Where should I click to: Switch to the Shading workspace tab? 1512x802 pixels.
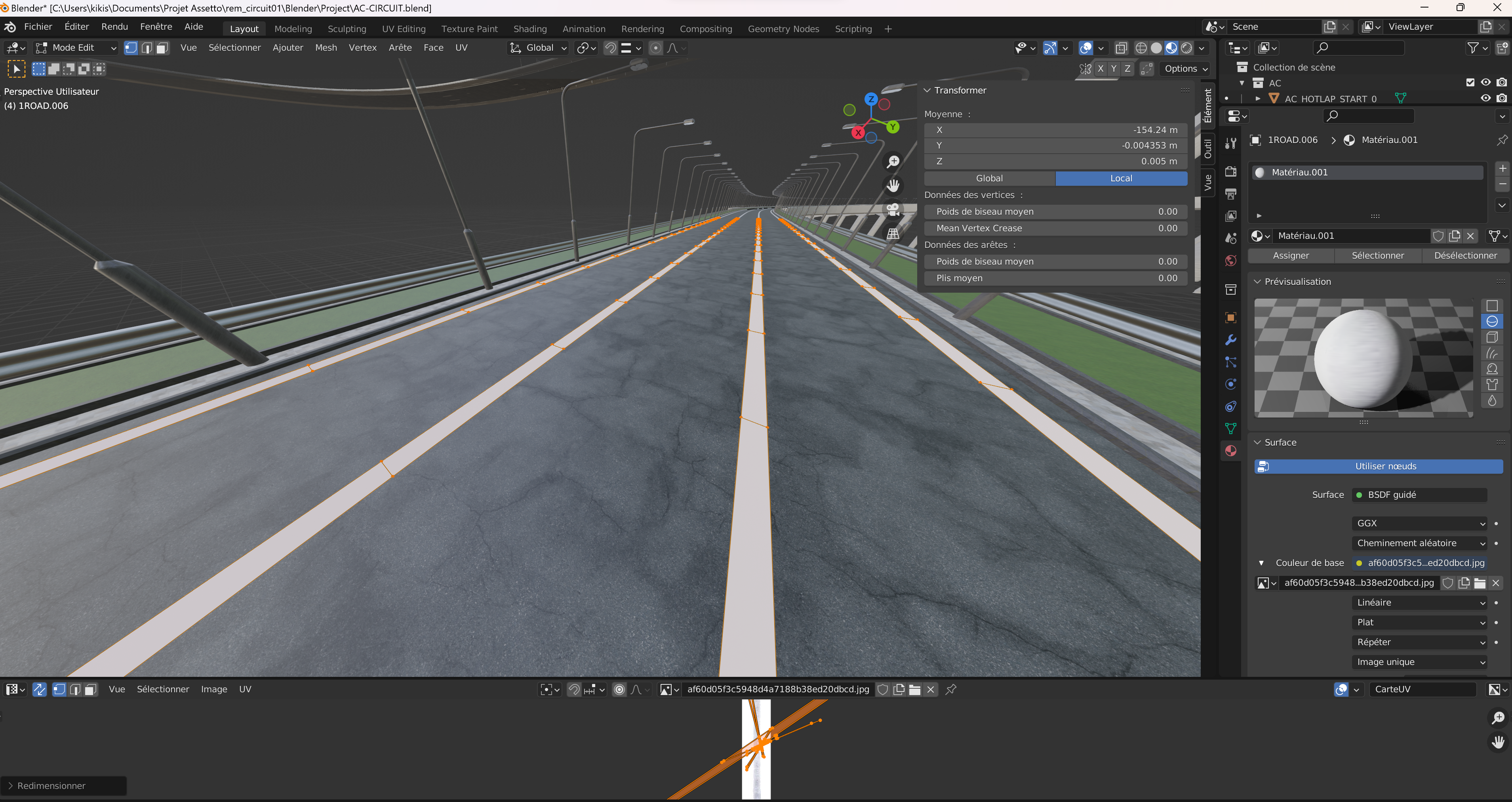coord(530,29)
